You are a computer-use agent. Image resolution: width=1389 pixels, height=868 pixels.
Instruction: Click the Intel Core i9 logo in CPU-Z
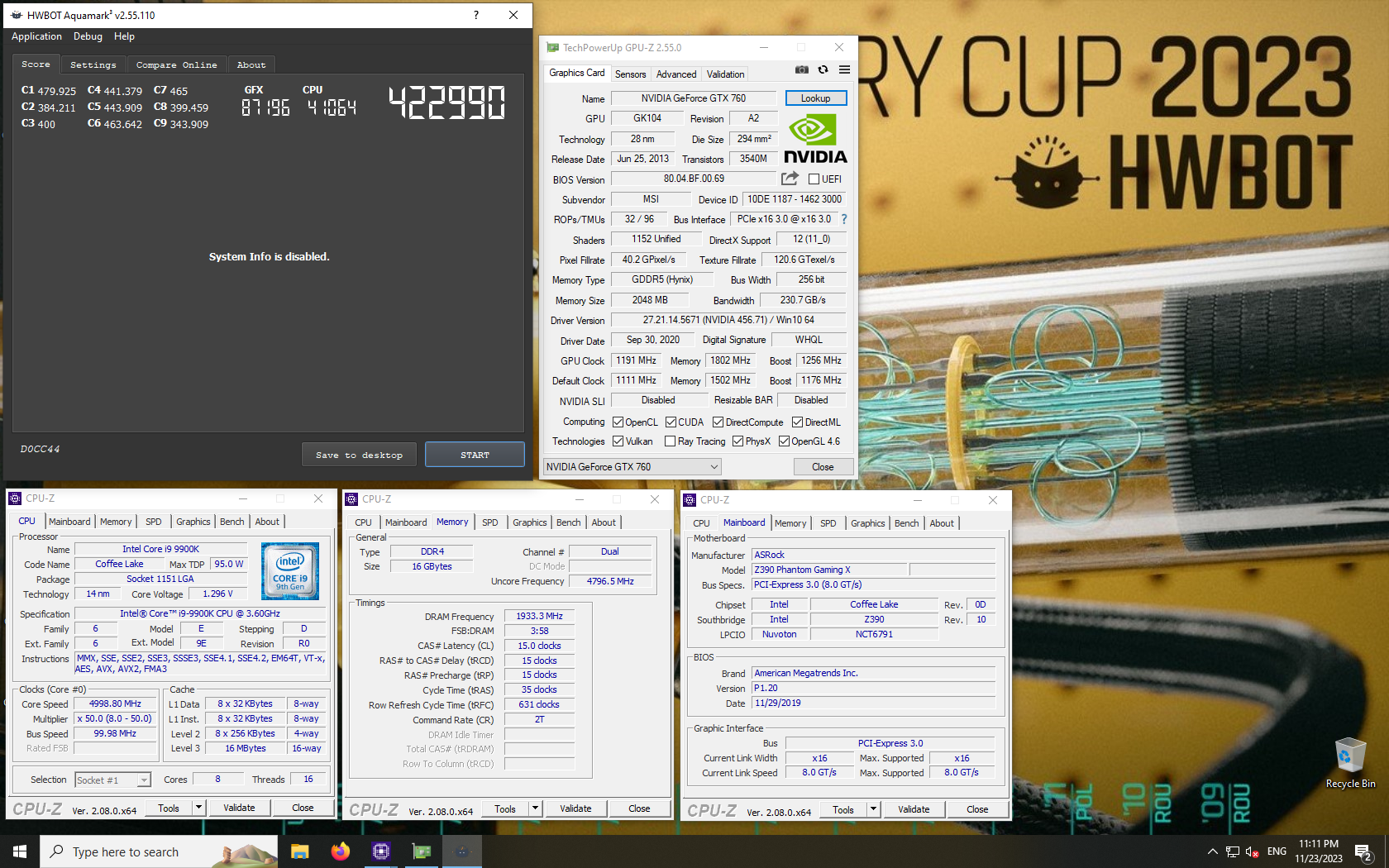click(290, 571)
